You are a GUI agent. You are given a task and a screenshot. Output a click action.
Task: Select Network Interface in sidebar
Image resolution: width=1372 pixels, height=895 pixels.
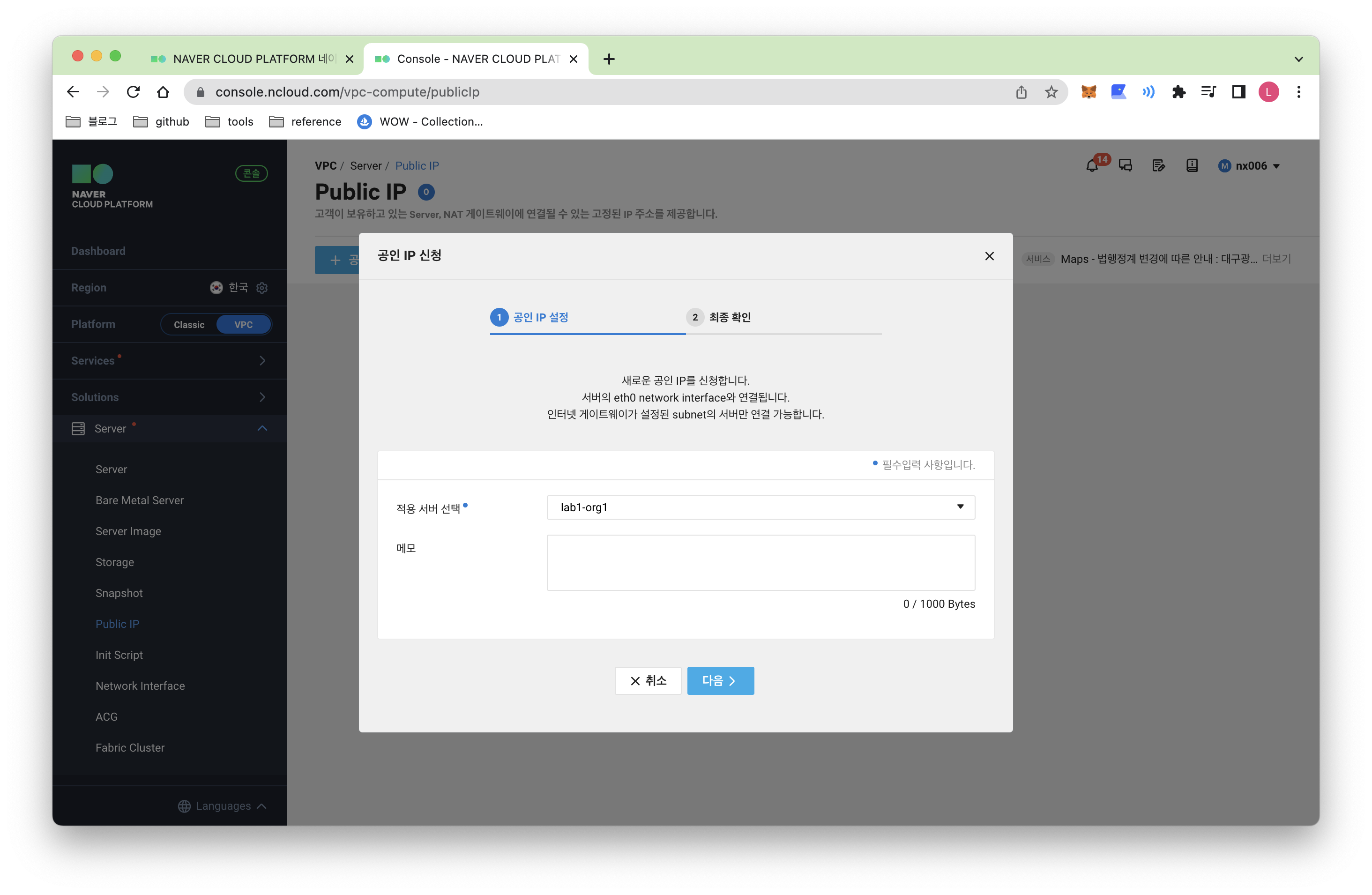click(x=140, y=686)
